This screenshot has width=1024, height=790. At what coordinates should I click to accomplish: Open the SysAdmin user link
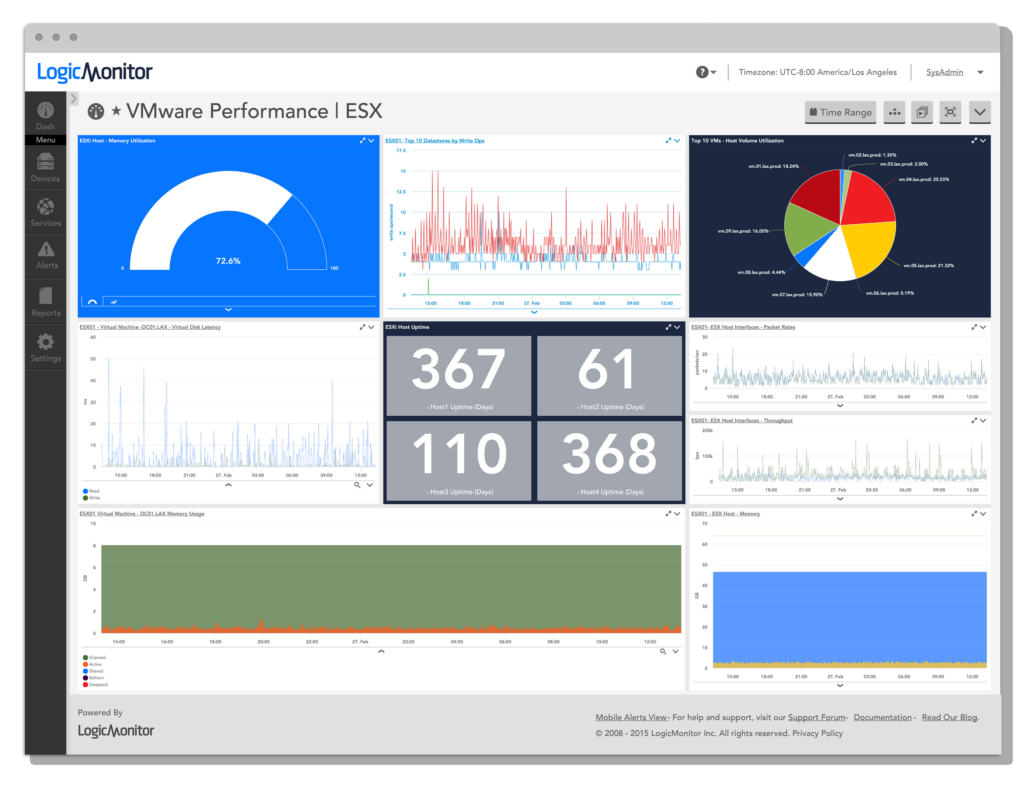(944, 72)
